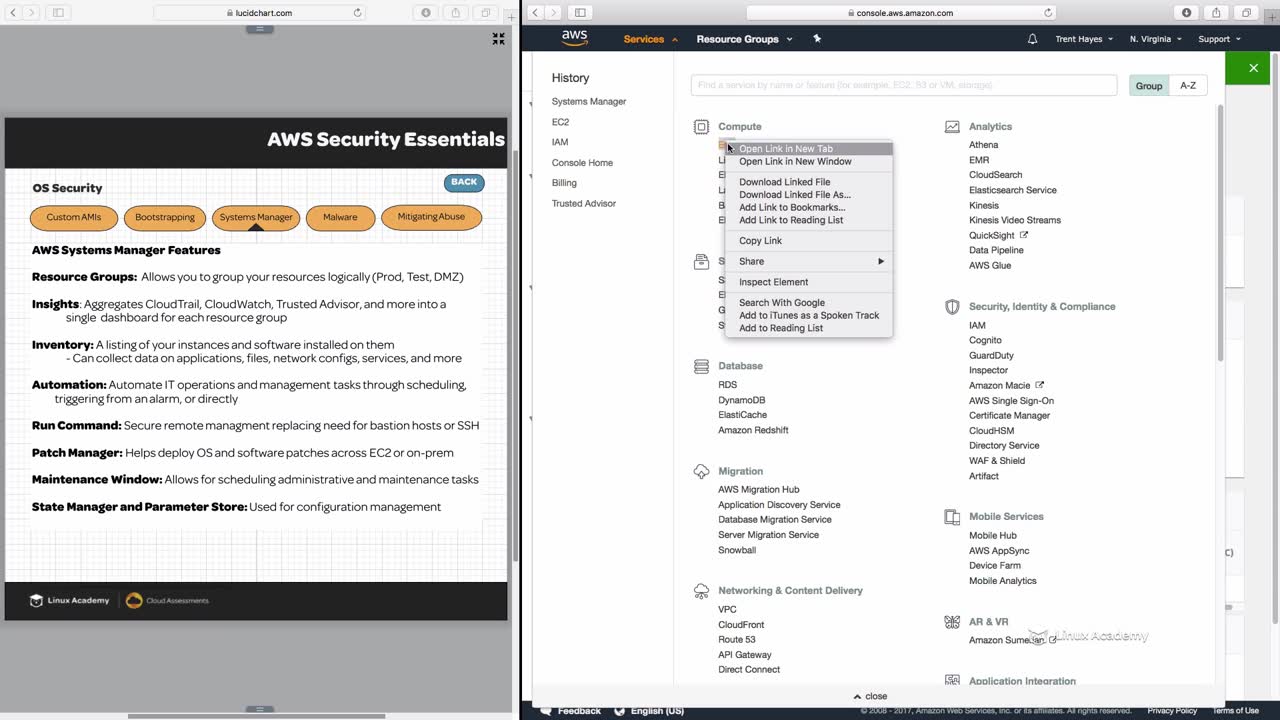Open the Trent Hayes account menu
The image size is (1280, 720).
tap(1083, 39)
